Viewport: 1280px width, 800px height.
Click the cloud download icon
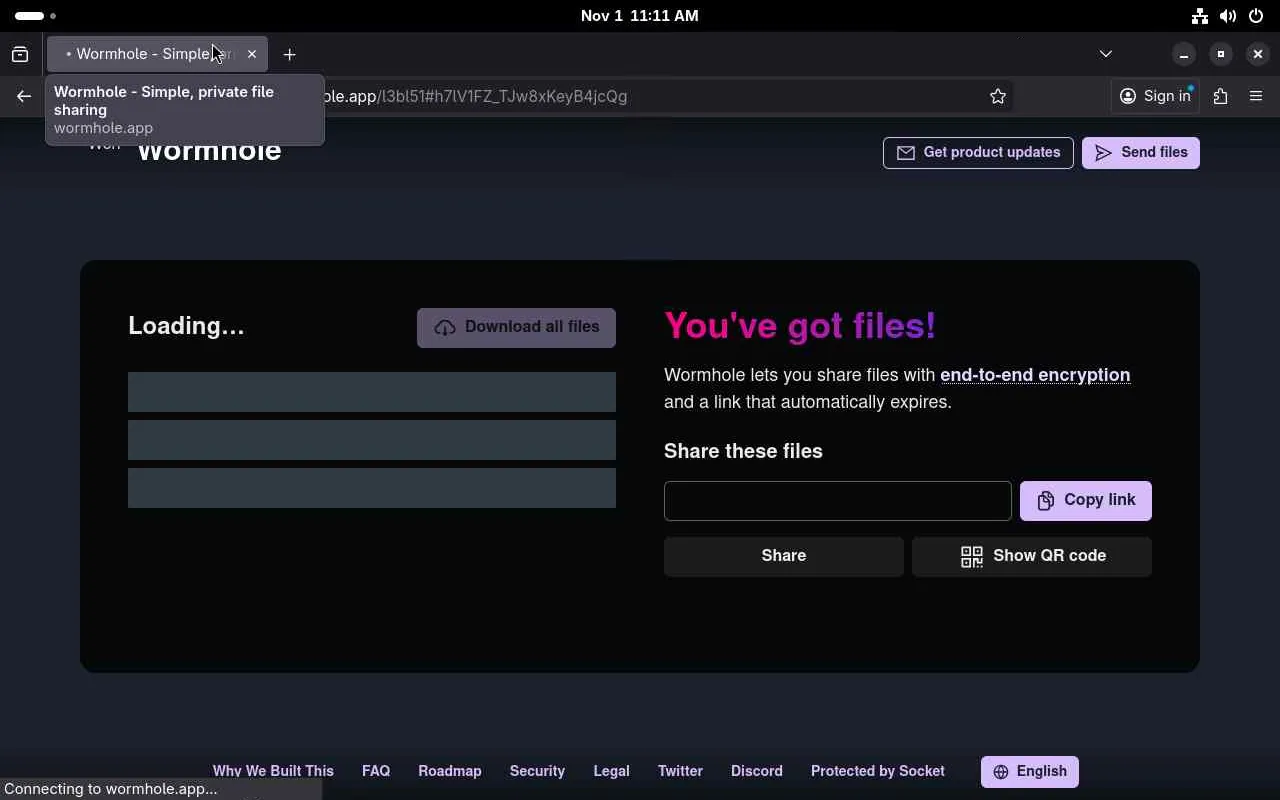445,328
